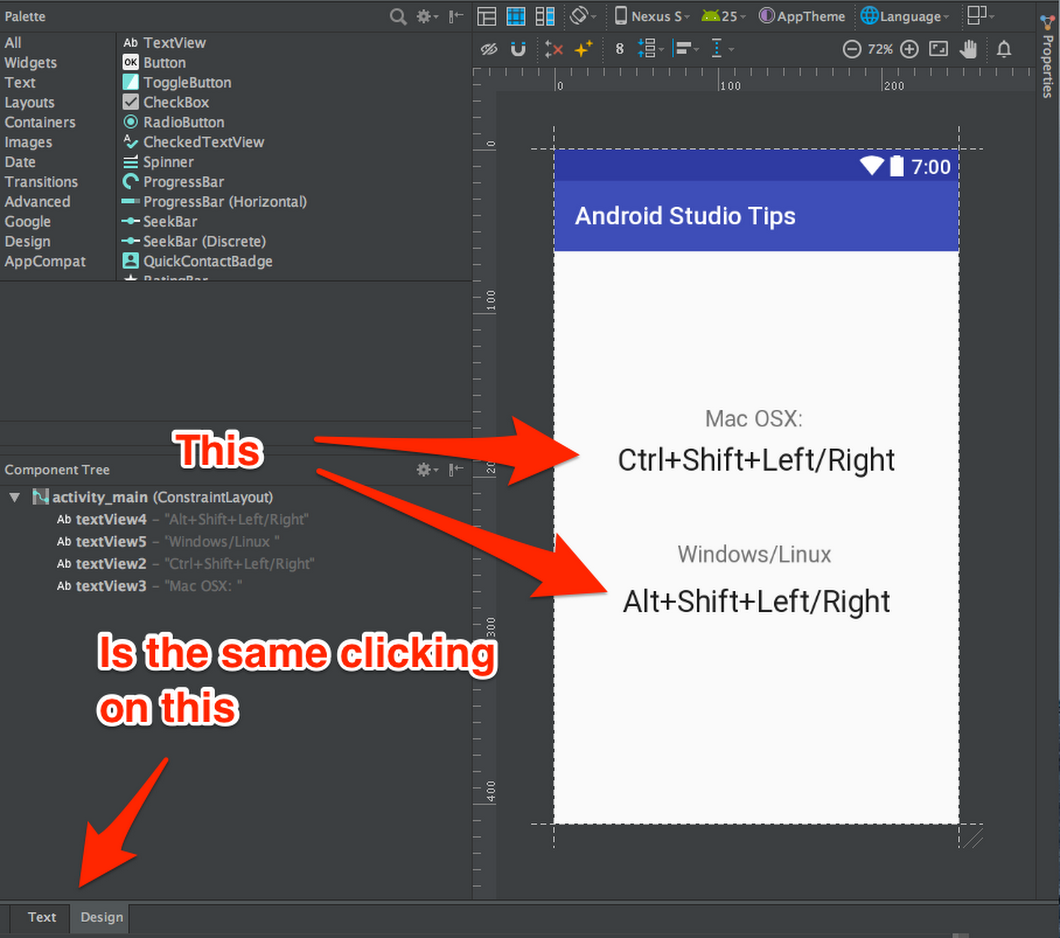Open layout variants dropdown
This screenshot has width=1060, height=938.
tap(981, 16)
